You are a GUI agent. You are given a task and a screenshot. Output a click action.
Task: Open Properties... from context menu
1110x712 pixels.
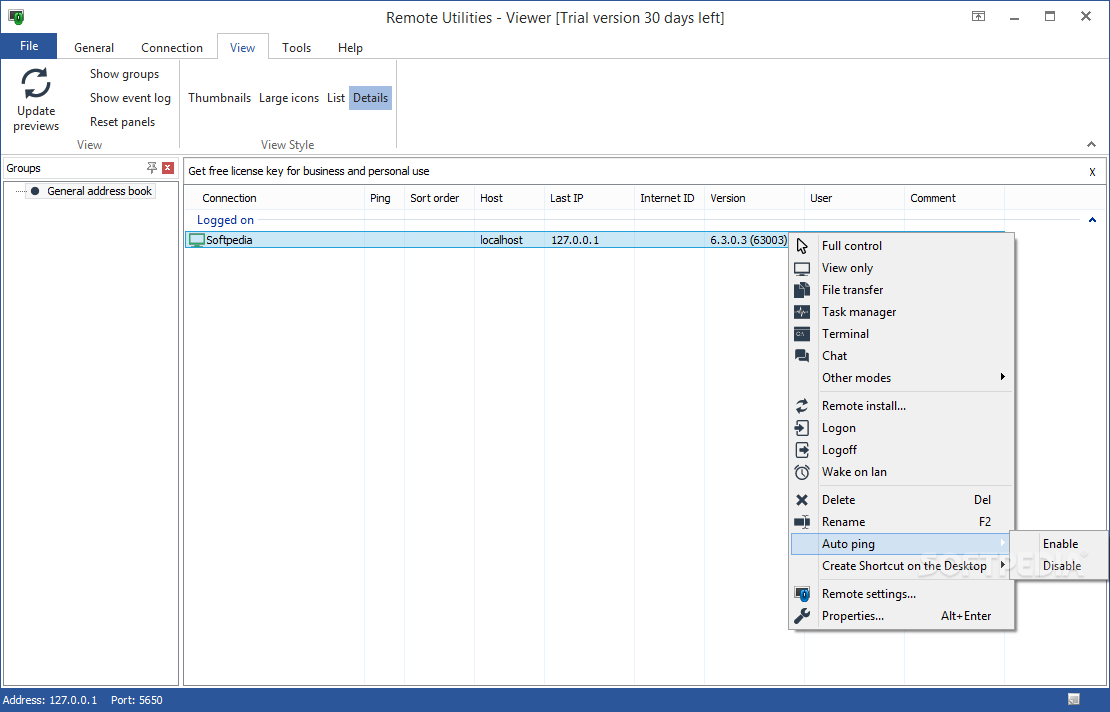[x=900, y=616]
